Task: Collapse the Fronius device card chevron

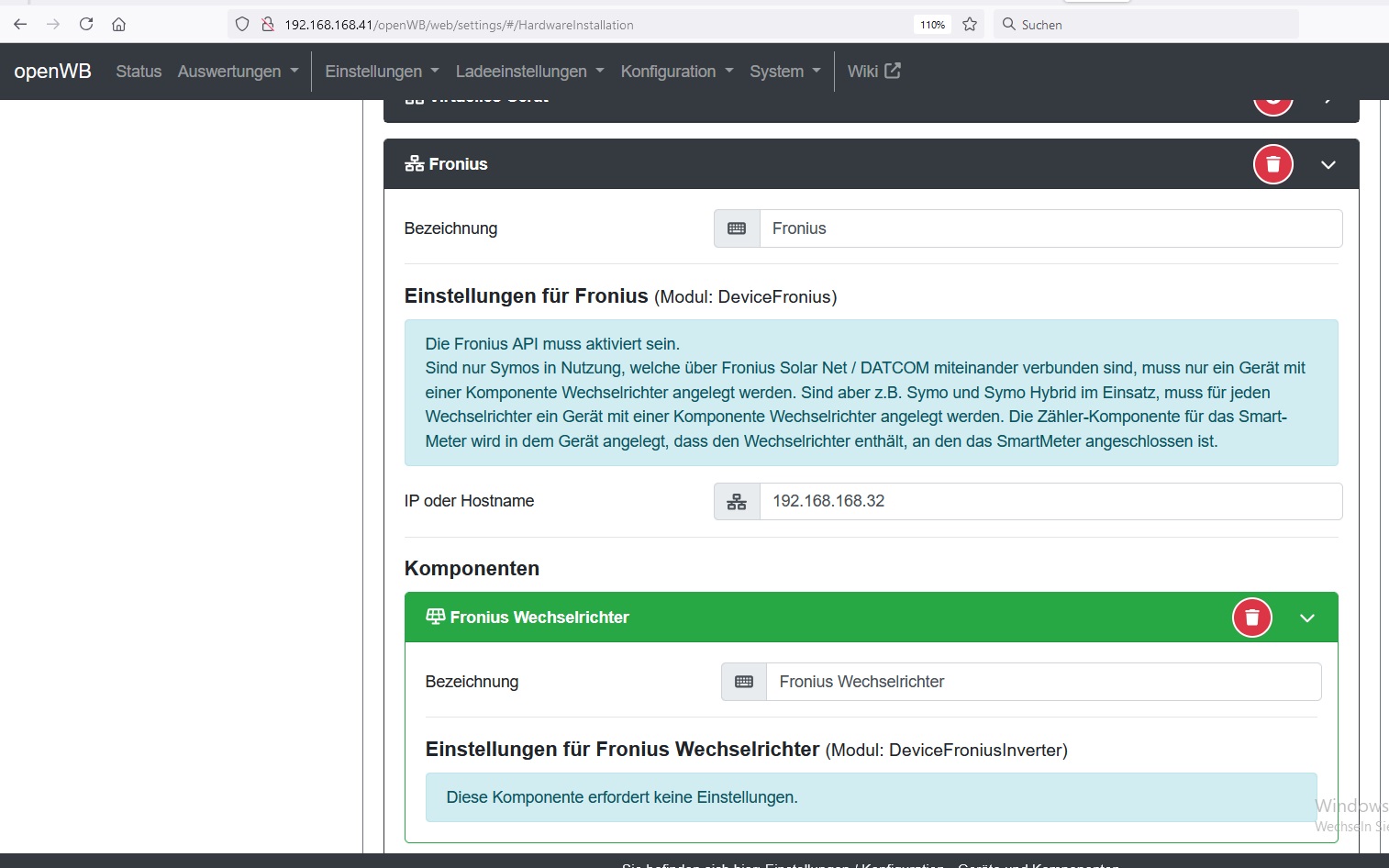Action: pos(1328,164)
